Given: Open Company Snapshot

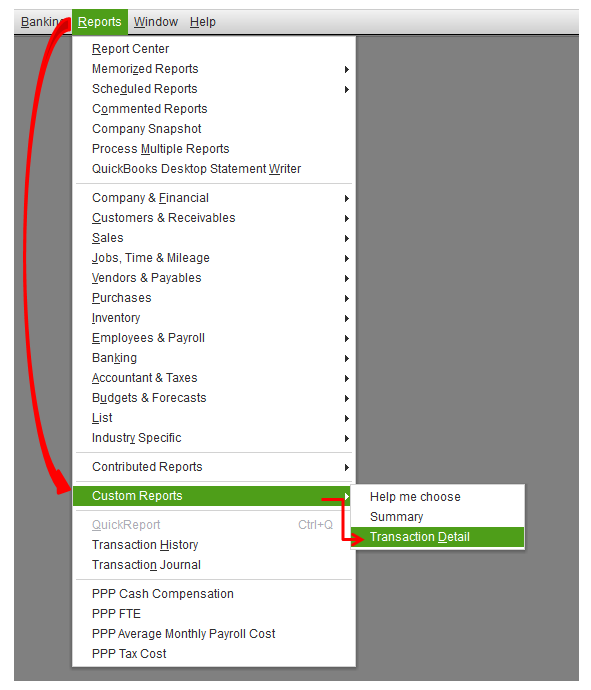Looking at the screenshot, I should 147,129.
